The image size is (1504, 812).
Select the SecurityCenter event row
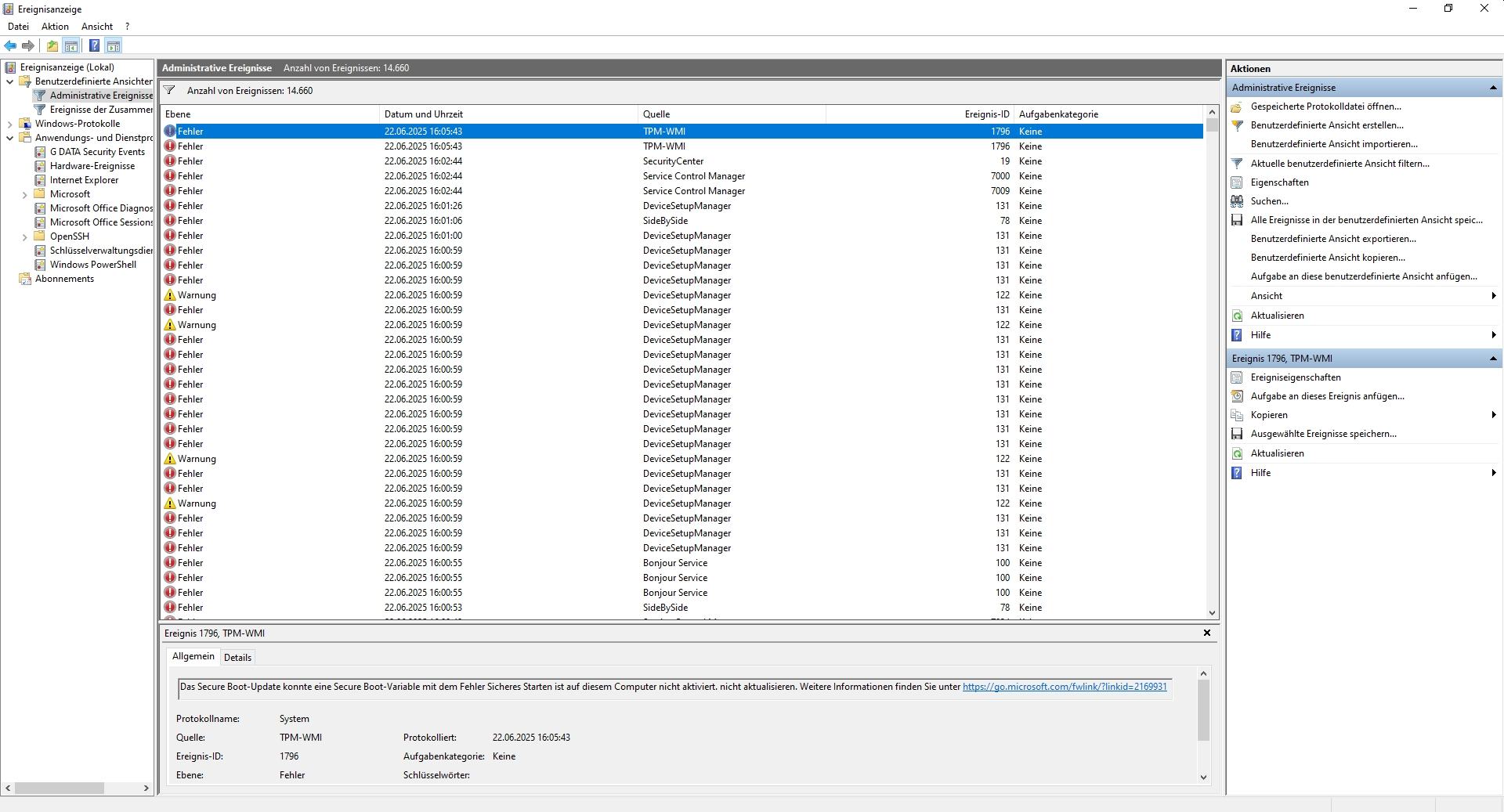click(x=682, y=161)
